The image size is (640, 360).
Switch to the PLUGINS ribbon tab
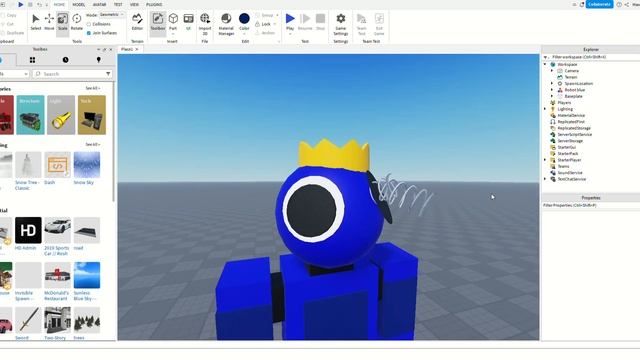[x=154, y=4]
